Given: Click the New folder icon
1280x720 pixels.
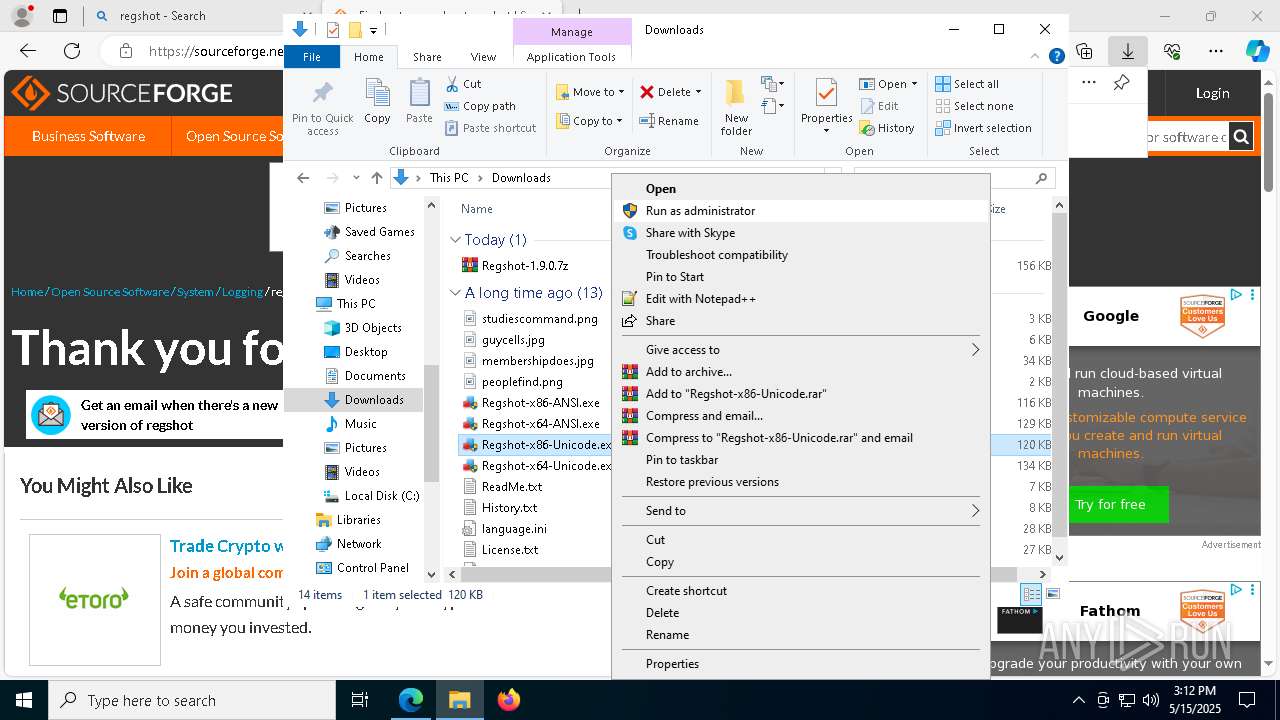Looking at the screenshot, I should pyautogui.click(x=736, y=108).
